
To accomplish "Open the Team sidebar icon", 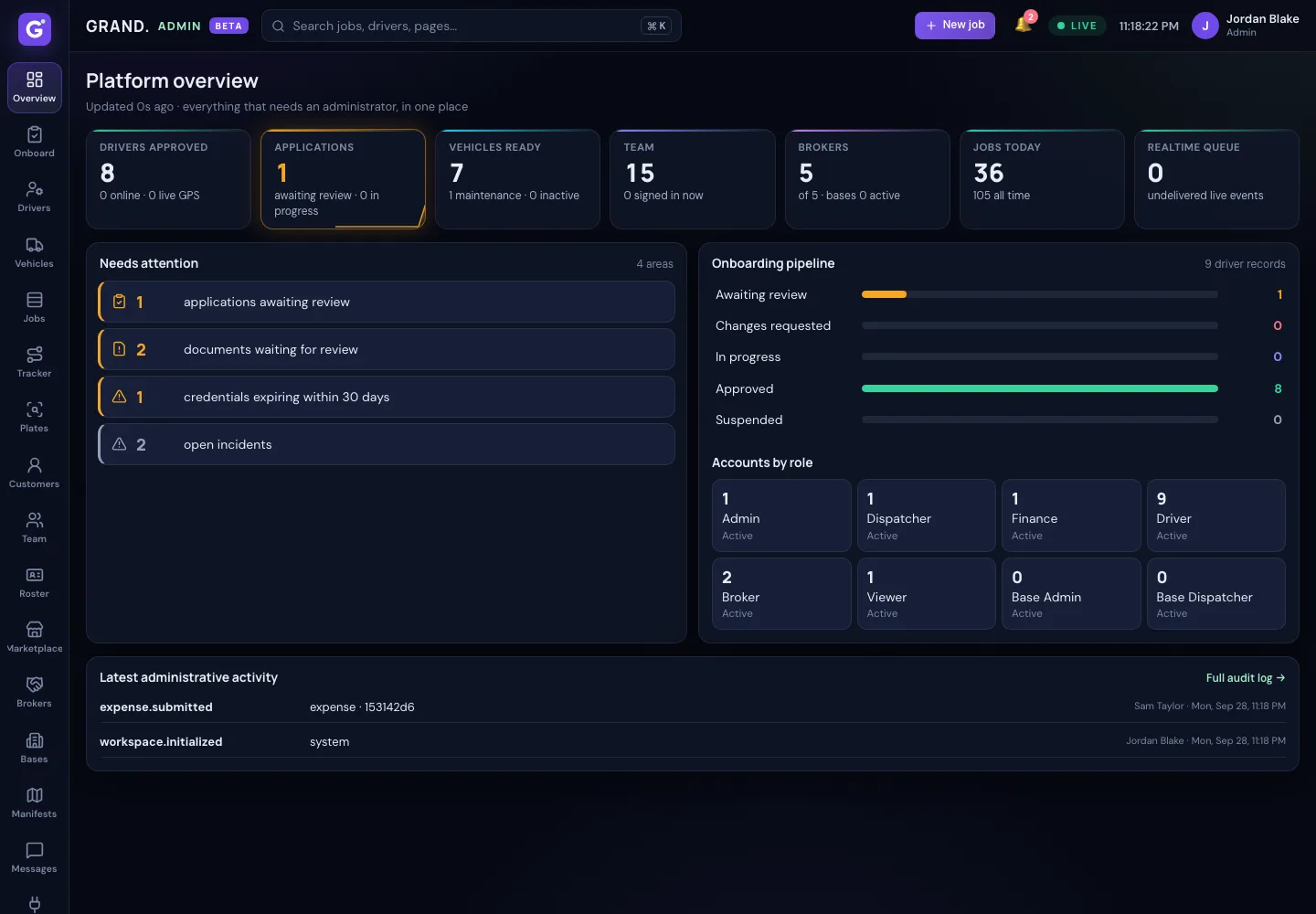I will [35, 528].
